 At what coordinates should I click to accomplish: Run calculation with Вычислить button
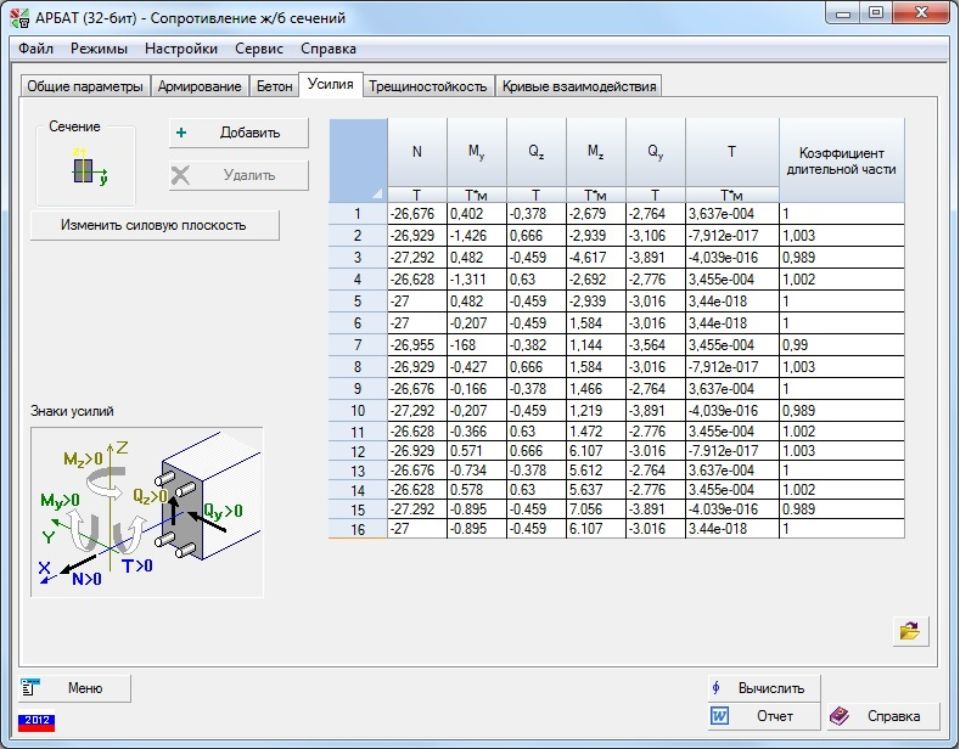coord(763,688)
